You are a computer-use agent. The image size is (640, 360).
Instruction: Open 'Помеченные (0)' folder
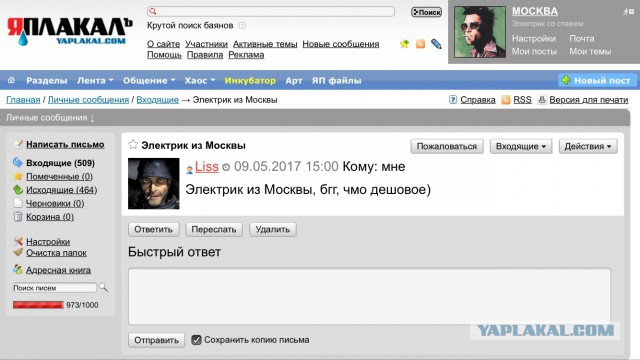tap(59, 176)
